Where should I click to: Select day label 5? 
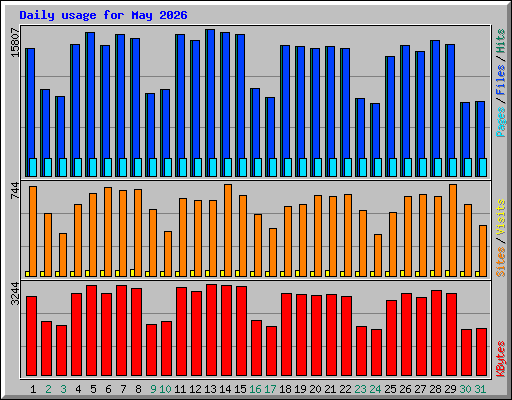[x=93, y=389]
